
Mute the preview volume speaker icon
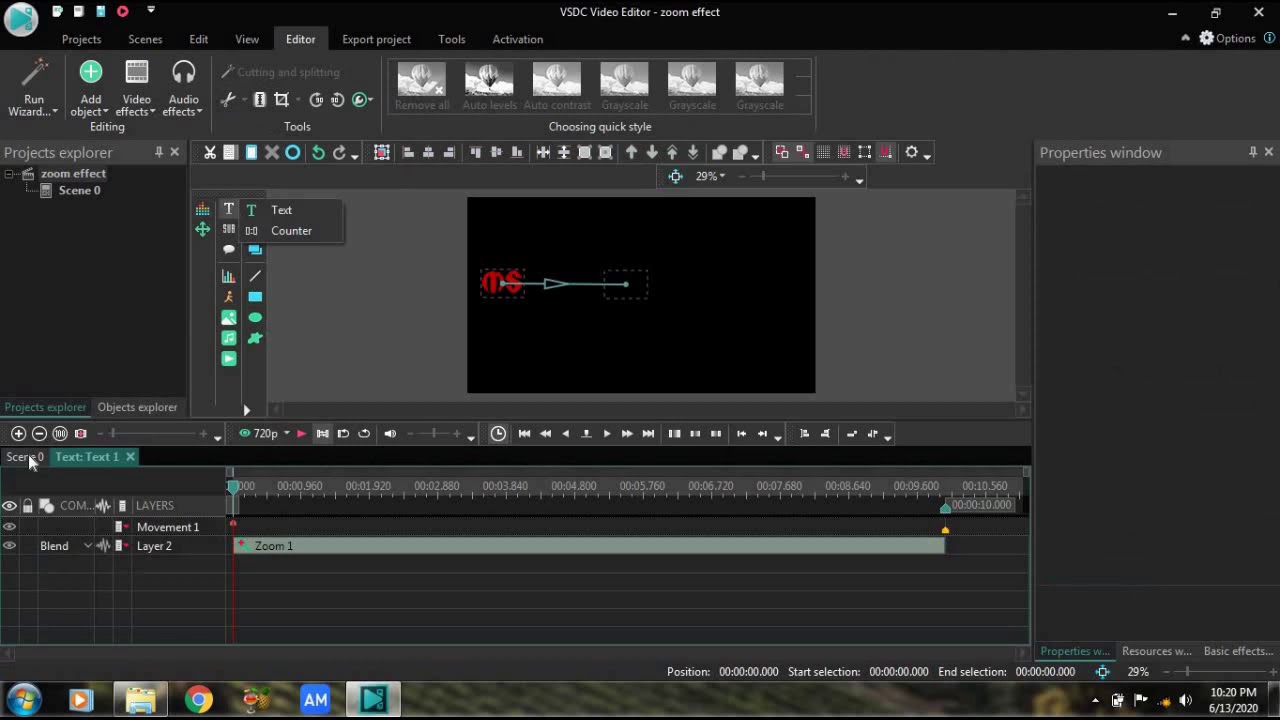390,434
